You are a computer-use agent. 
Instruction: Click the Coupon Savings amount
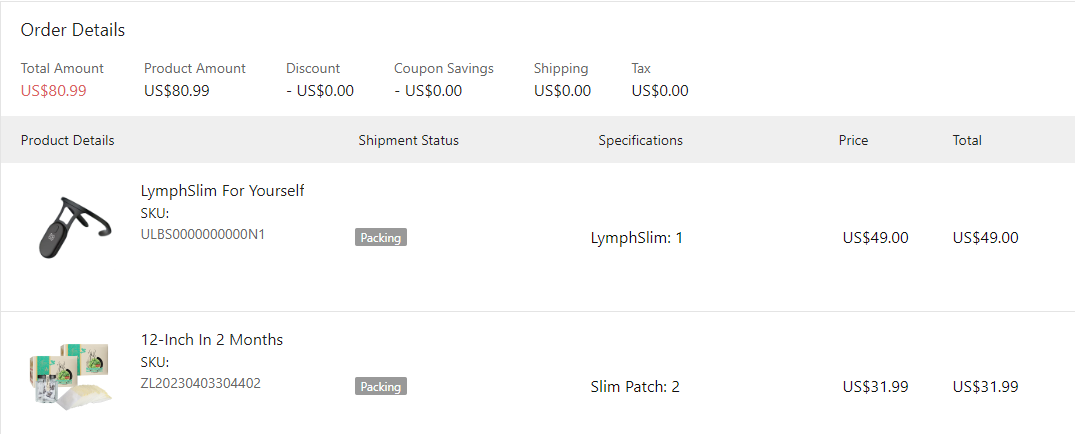(x=427, y=90)
